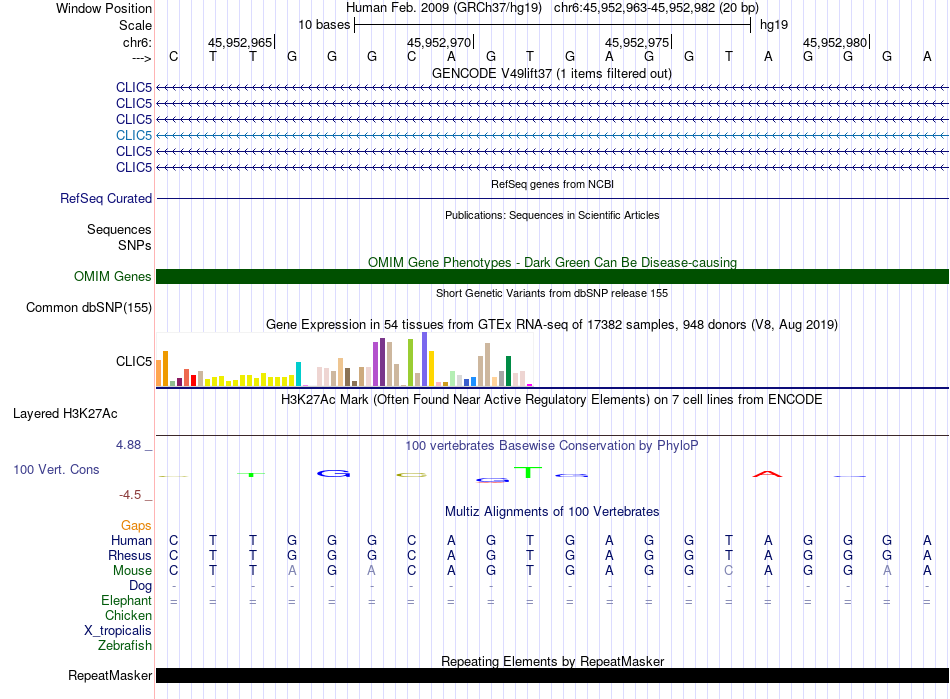Open the GENCODE V49lift37 track title
The image size is (950, 699).
[x=552, y=73]
